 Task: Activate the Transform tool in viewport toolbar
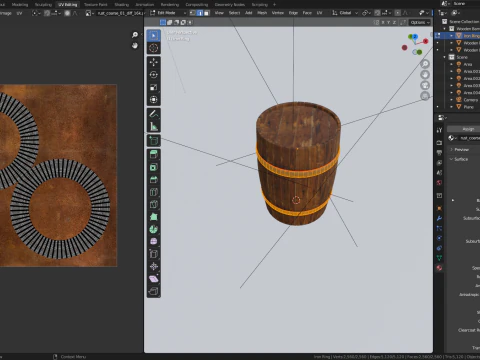point(153,100)
